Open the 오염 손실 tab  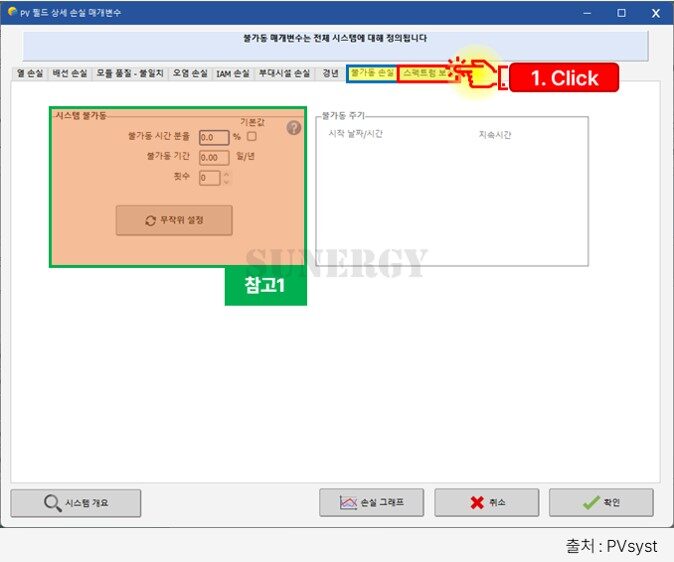pos(190,74)
